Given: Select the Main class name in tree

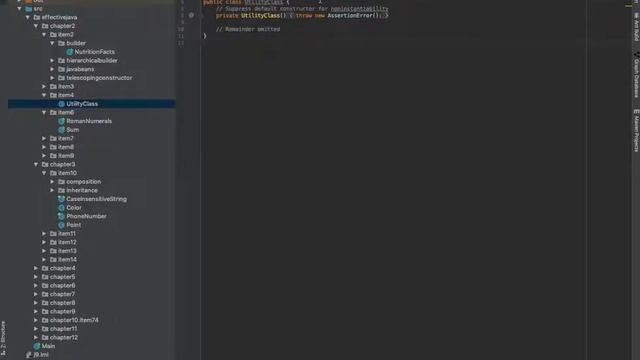Looking at the screenshot, I should [x=48, y=346].
